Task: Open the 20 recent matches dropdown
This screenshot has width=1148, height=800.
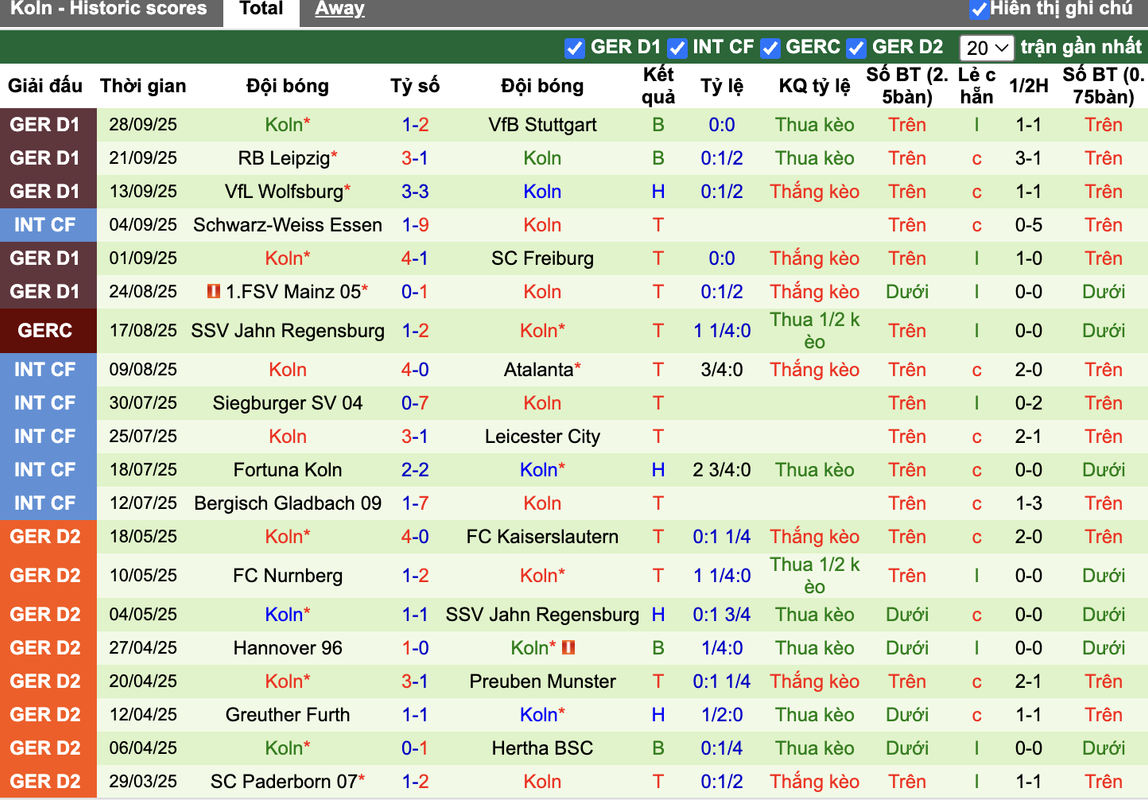Action: coord(986,48)
